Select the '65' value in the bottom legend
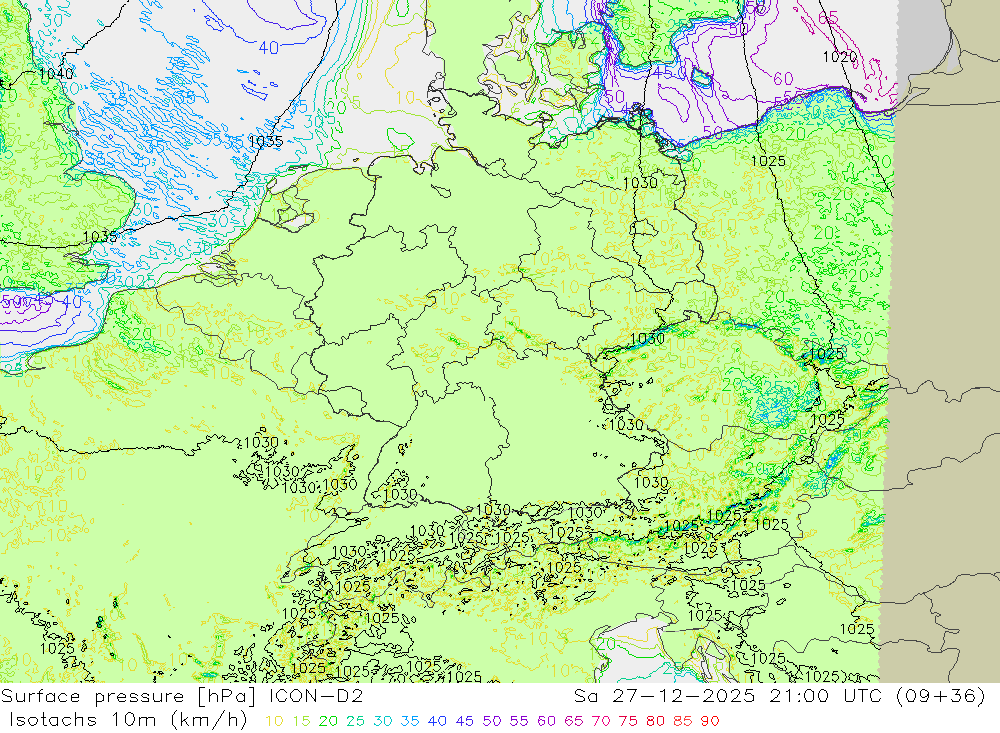 click(x=573, y=721)
